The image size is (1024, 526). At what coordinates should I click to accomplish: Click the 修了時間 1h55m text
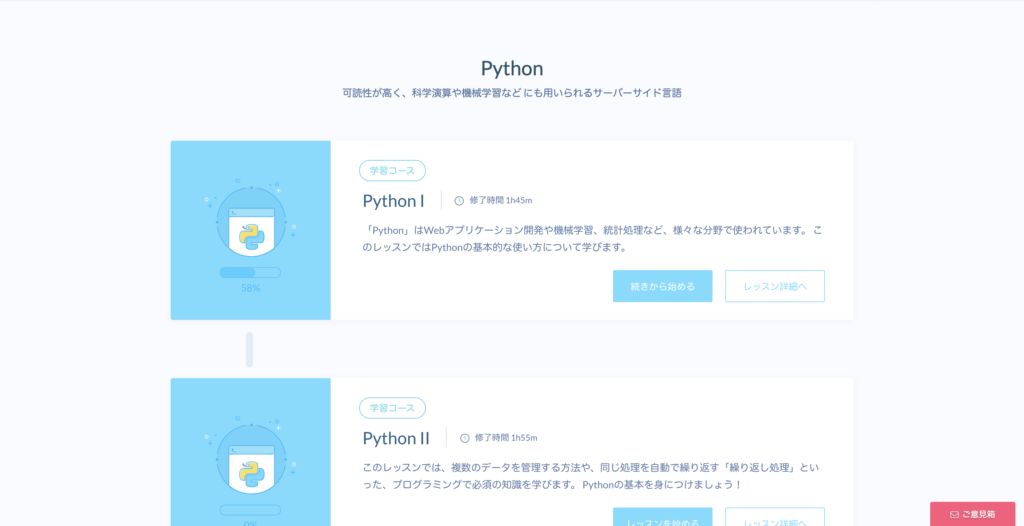click(506, 438)
